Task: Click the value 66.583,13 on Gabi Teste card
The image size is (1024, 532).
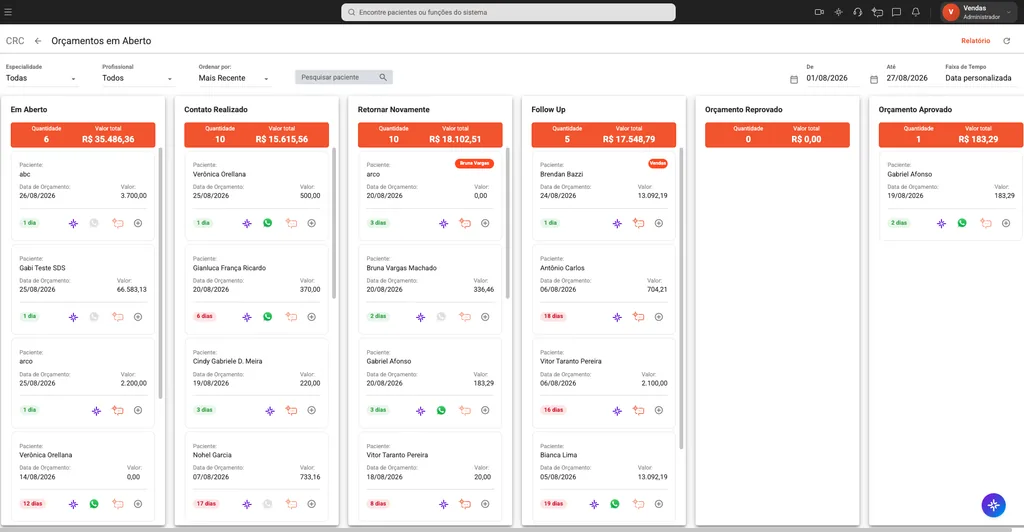Action: 132,289
